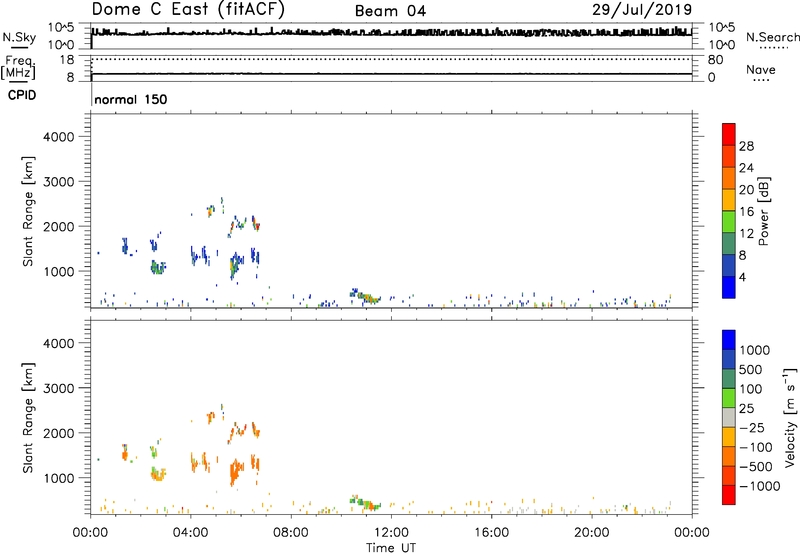Click the power panel 'Slant Range [km]' label
The width and height of the screenshot is (800, 554).
coord(29,211)
